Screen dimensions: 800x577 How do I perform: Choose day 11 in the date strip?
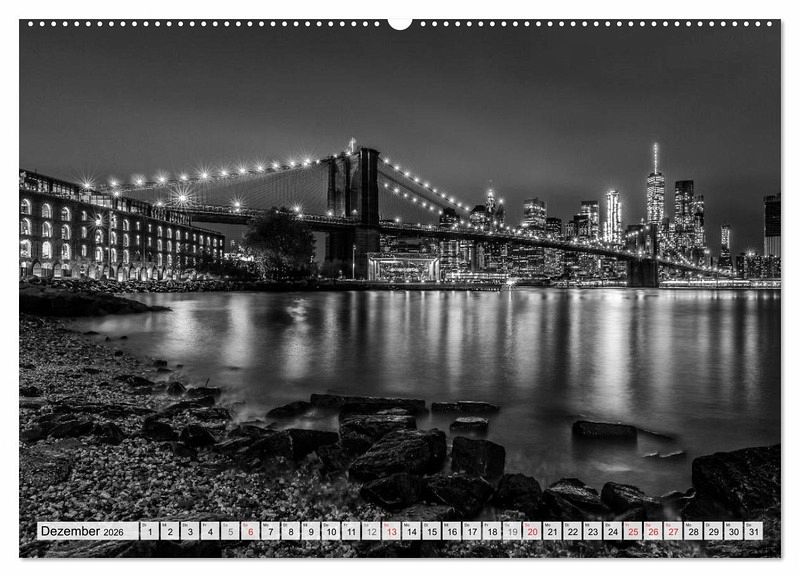(351, 531)
